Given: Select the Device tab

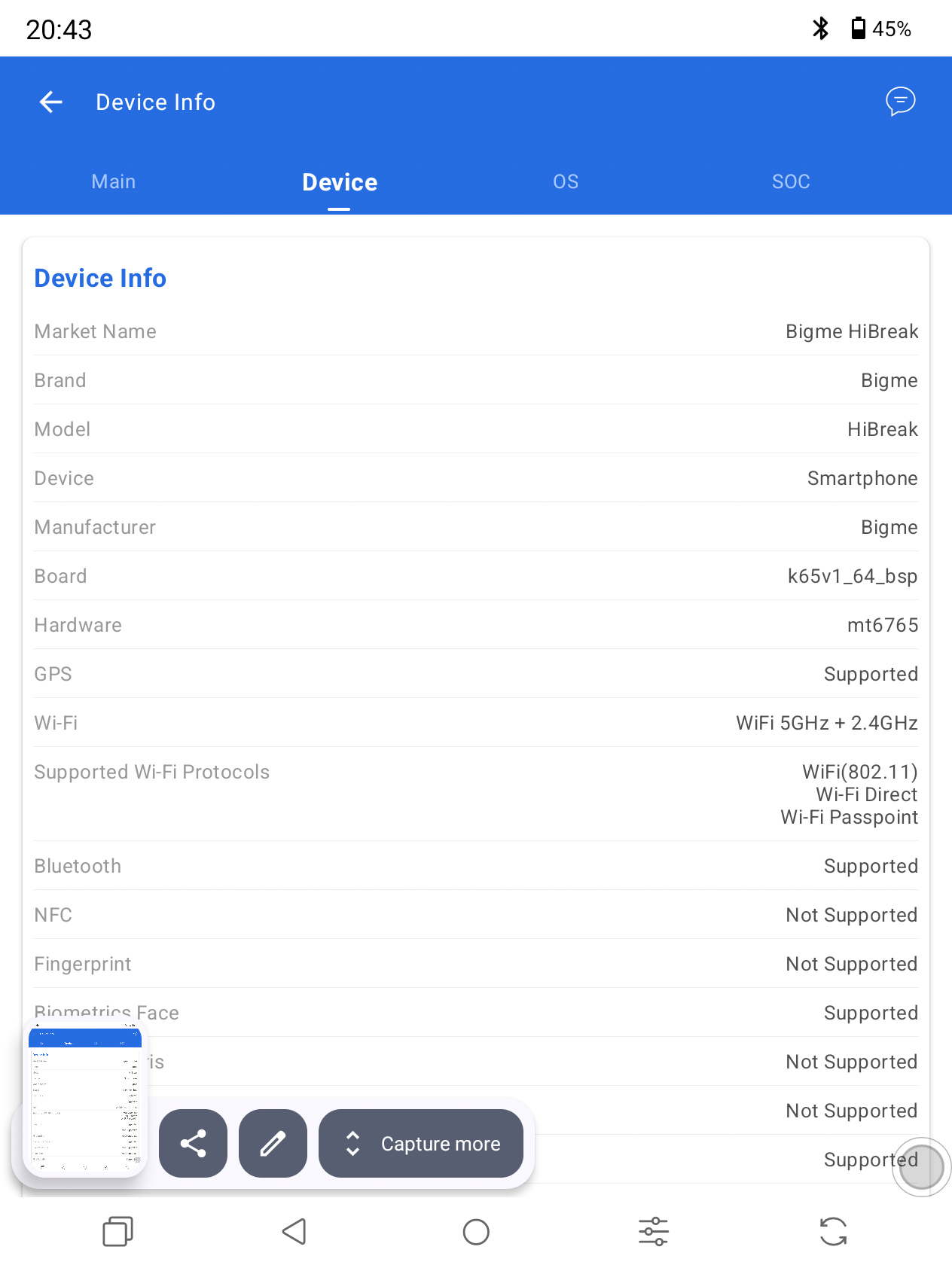Looking at the screenshot, I should [x=340, y=182].
